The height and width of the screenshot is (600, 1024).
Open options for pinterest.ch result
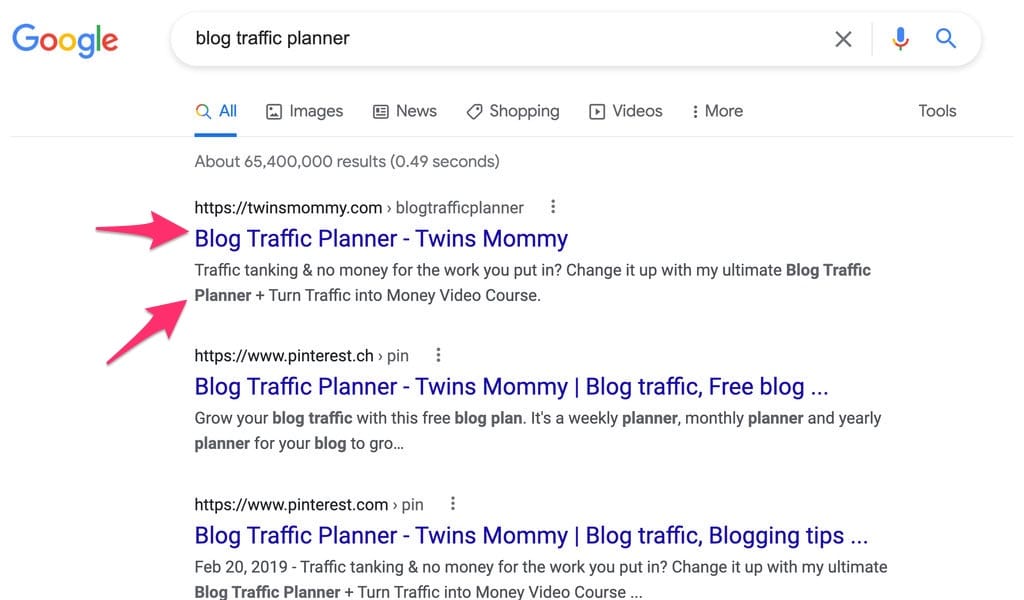pos(438,355)
